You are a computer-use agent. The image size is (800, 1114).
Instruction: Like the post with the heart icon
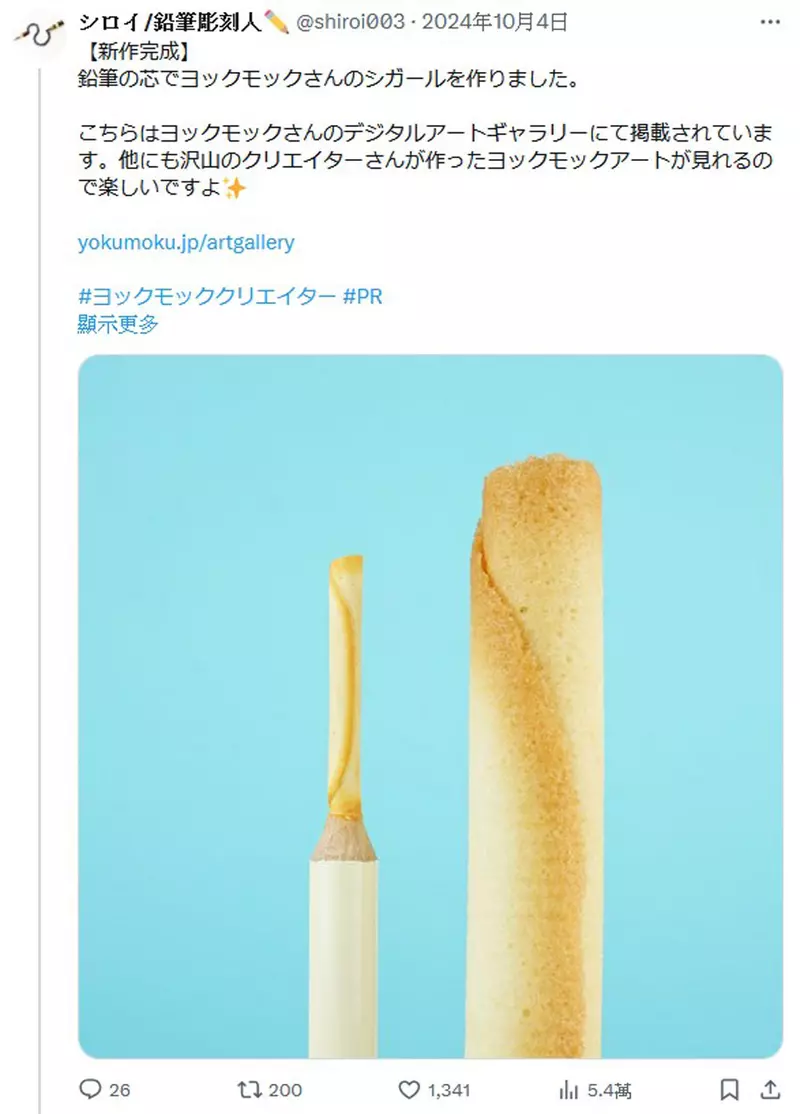click(x=409, y=1089)
